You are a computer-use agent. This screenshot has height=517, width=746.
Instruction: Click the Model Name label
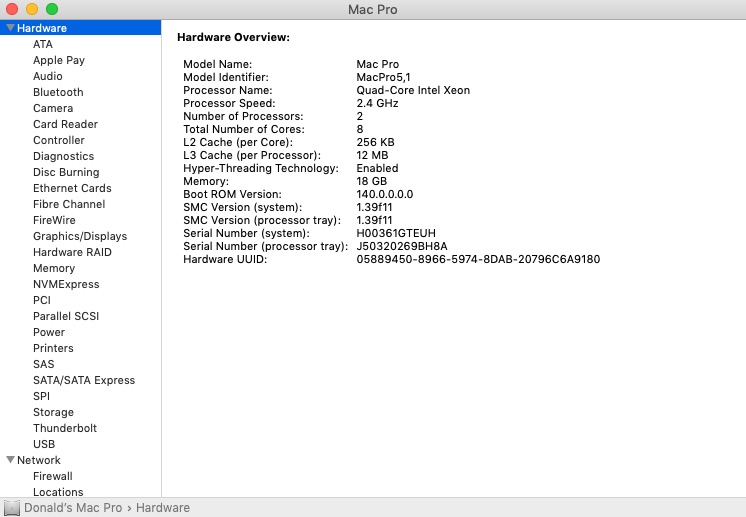(217, 64)
